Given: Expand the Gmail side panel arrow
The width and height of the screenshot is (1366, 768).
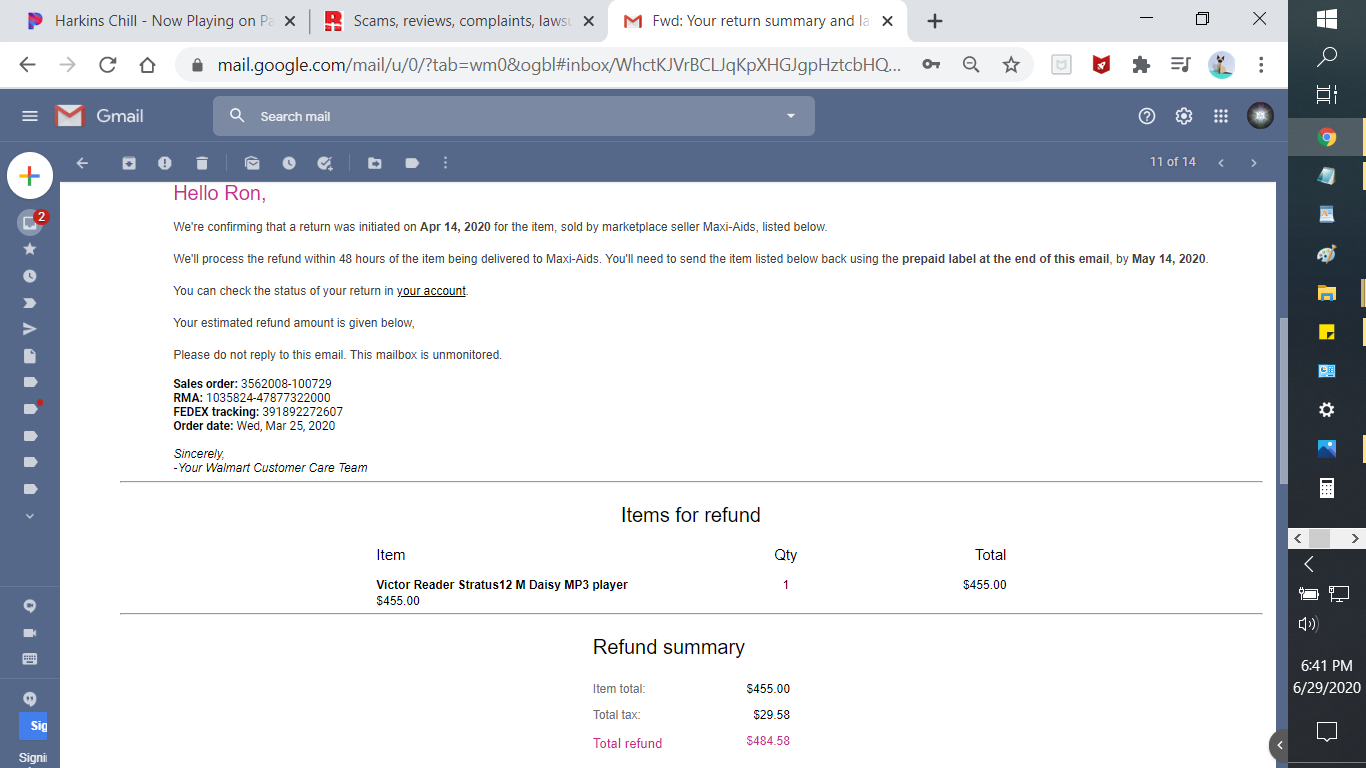Looking at the screenshot, I should click(x=1279, y=745).
